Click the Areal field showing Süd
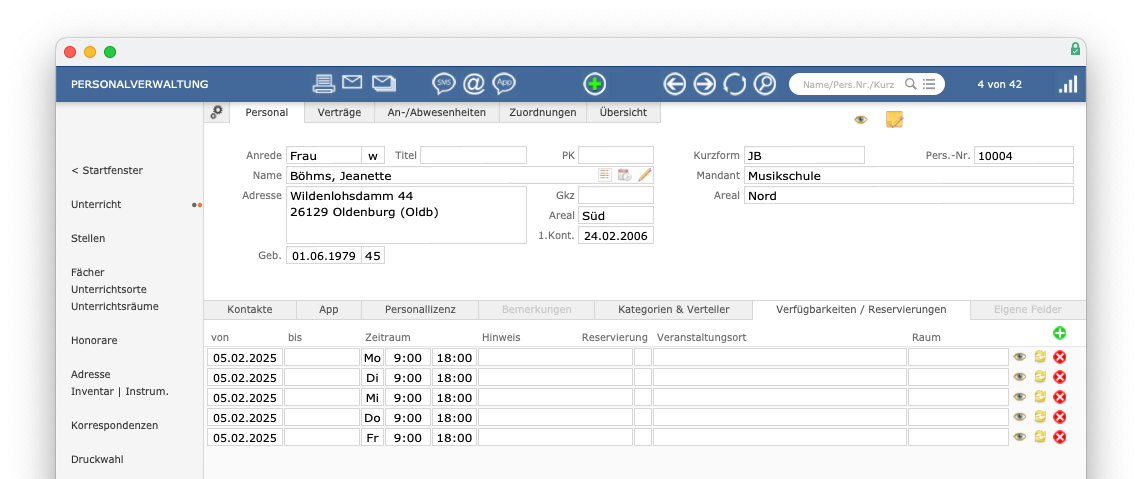 point(615,215)
